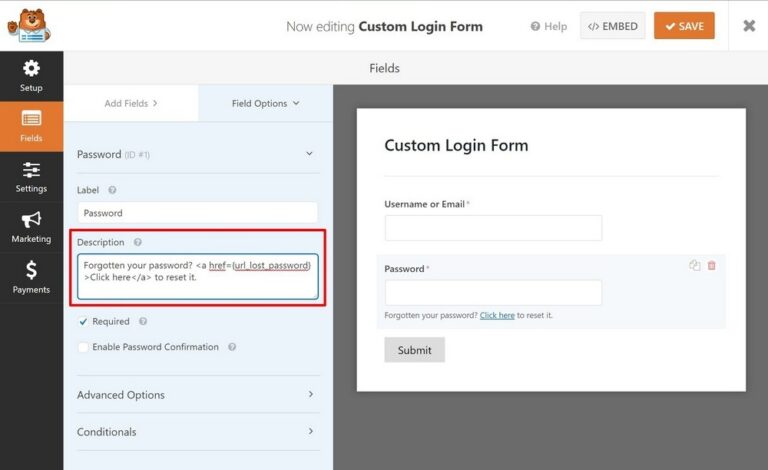The width and height of the screenshot is (768, 470).
Task: Click the orange Save button
Action: (684, 26)
